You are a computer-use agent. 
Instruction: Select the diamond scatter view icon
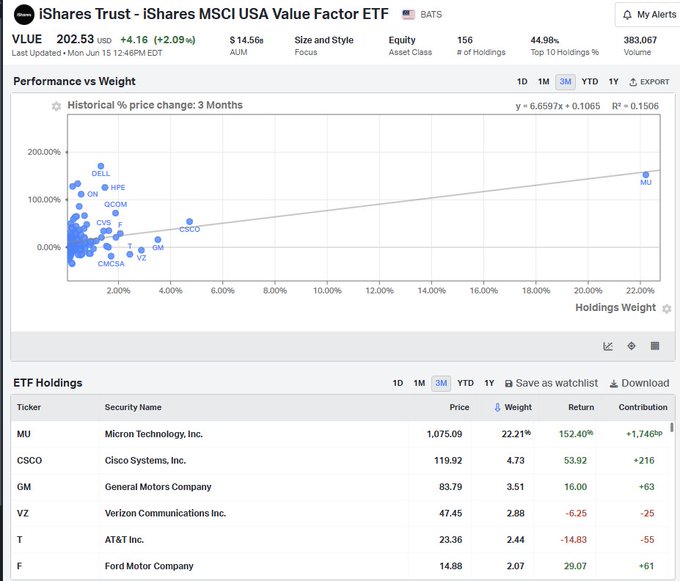[x=631, y=346]
